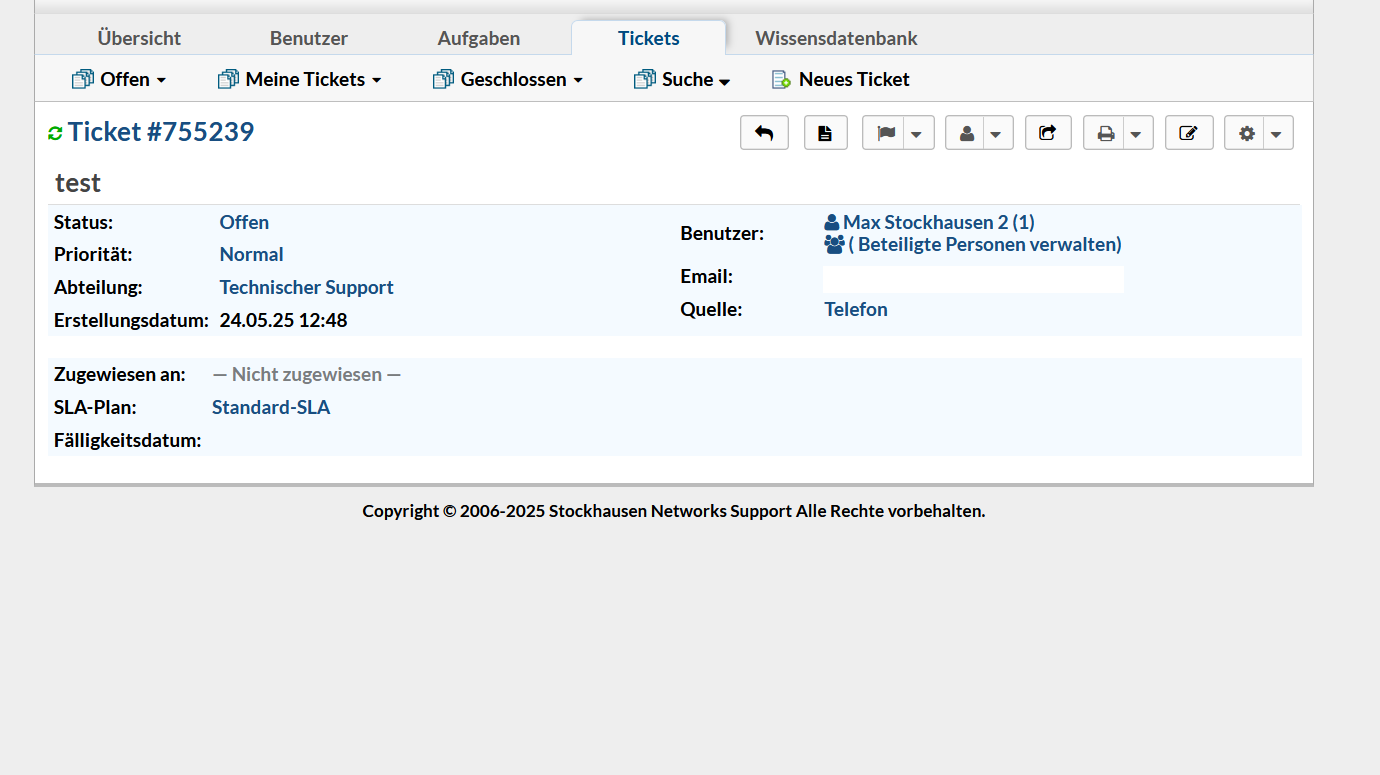1380x775 pixels.
Task: Click the transfer ticket share icon
Action: (1048, 133)
